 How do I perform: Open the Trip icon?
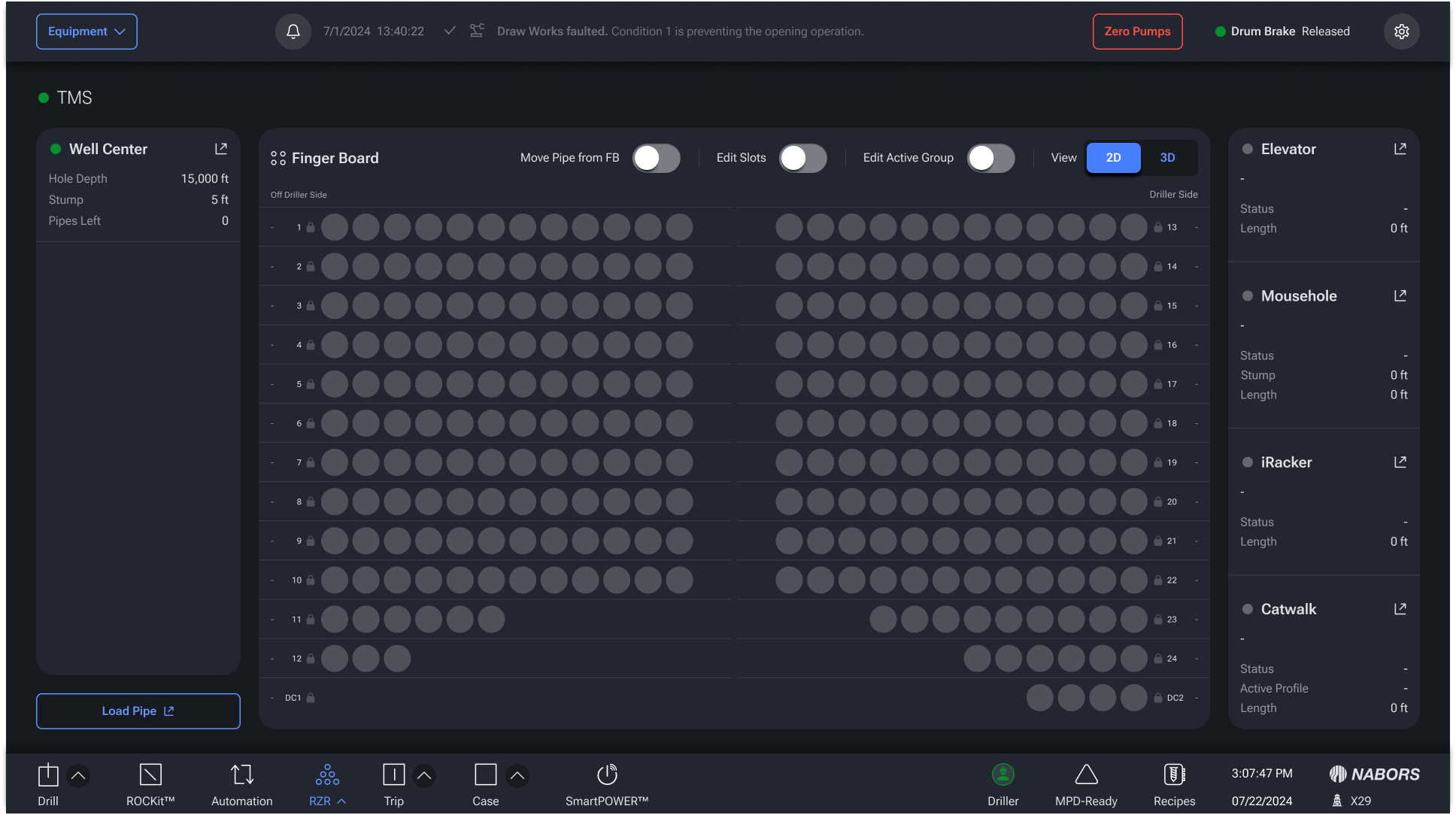pyautogui.click(x=394, y=774)
